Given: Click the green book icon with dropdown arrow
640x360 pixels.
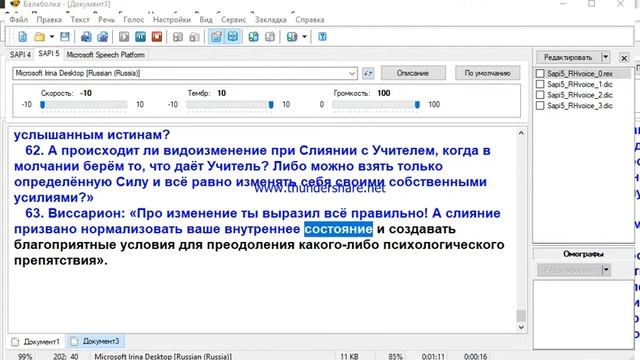Looking at the screenshot, I should pos(291,37).
